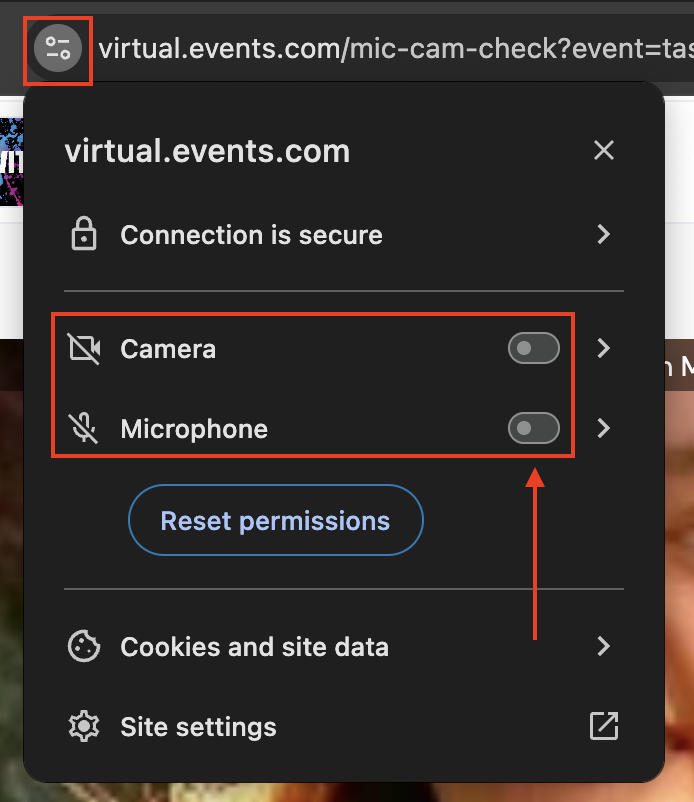Turn on the Microphone permission toggle
The image size is (694, 802).
pos(533,429)
